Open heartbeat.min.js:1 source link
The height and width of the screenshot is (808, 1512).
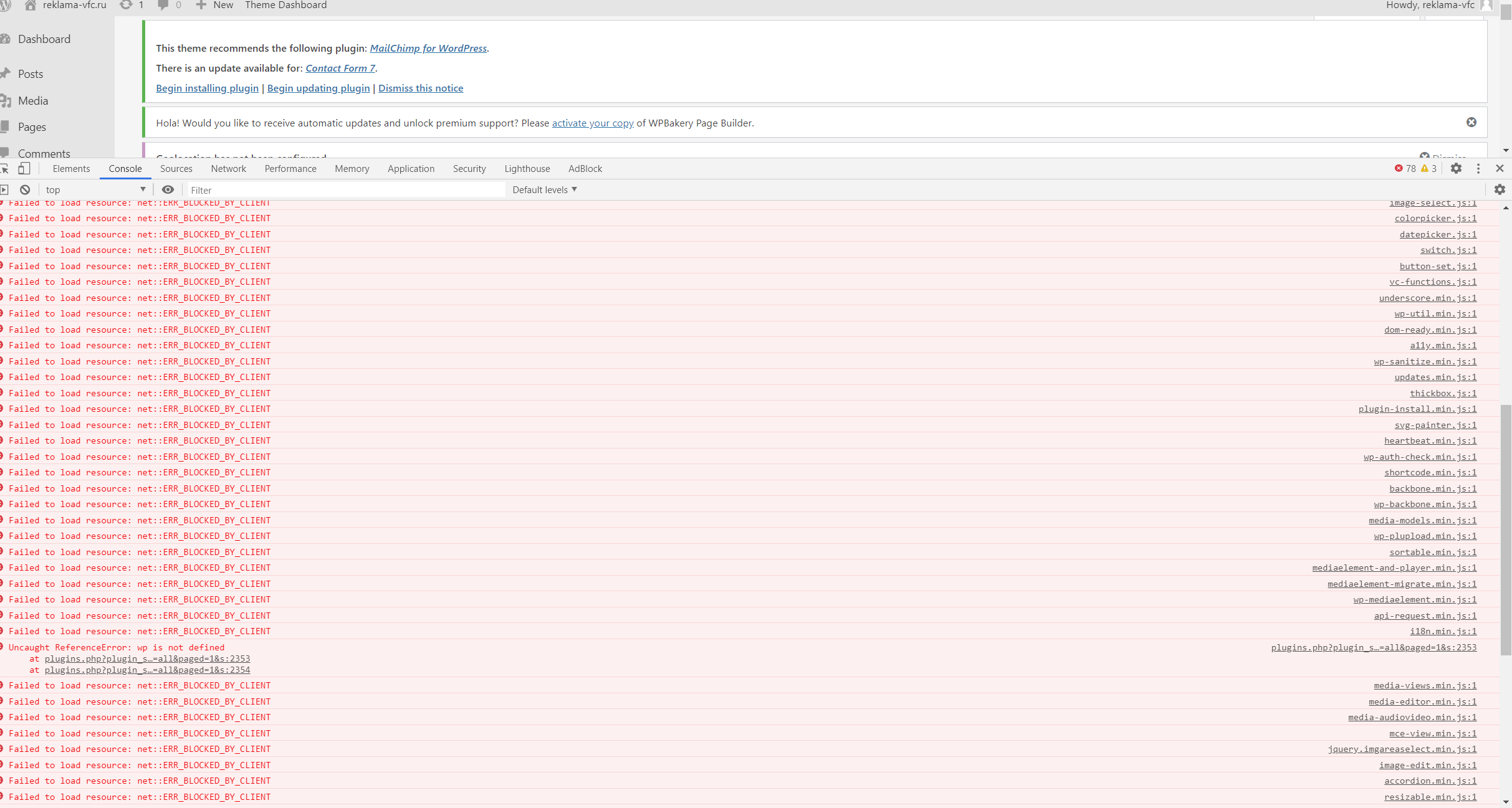(1430, 441)
